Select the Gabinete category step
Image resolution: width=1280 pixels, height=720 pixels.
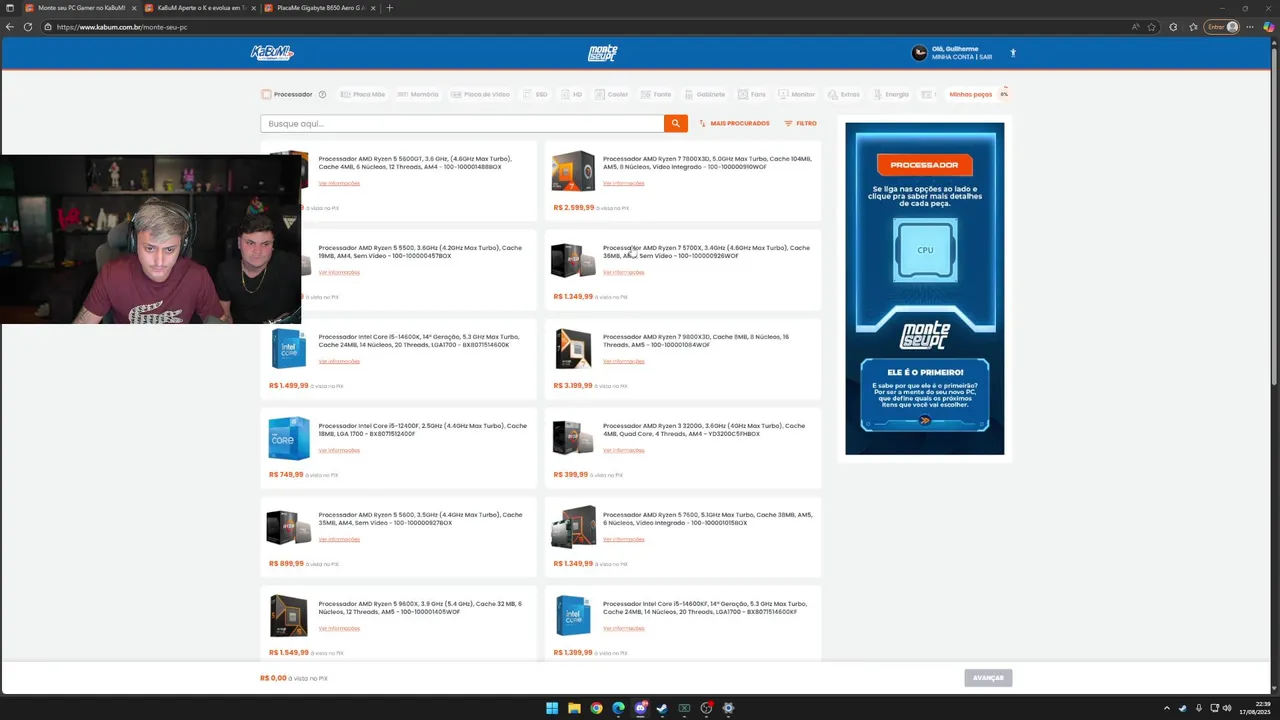[704, 94]
